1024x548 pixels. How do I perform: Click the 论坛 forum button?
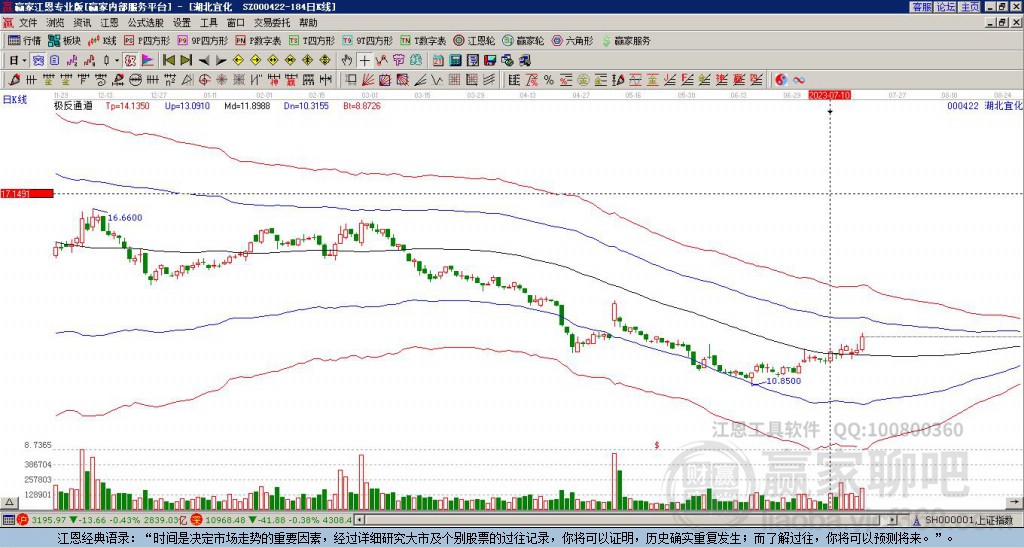pos(946,7)
